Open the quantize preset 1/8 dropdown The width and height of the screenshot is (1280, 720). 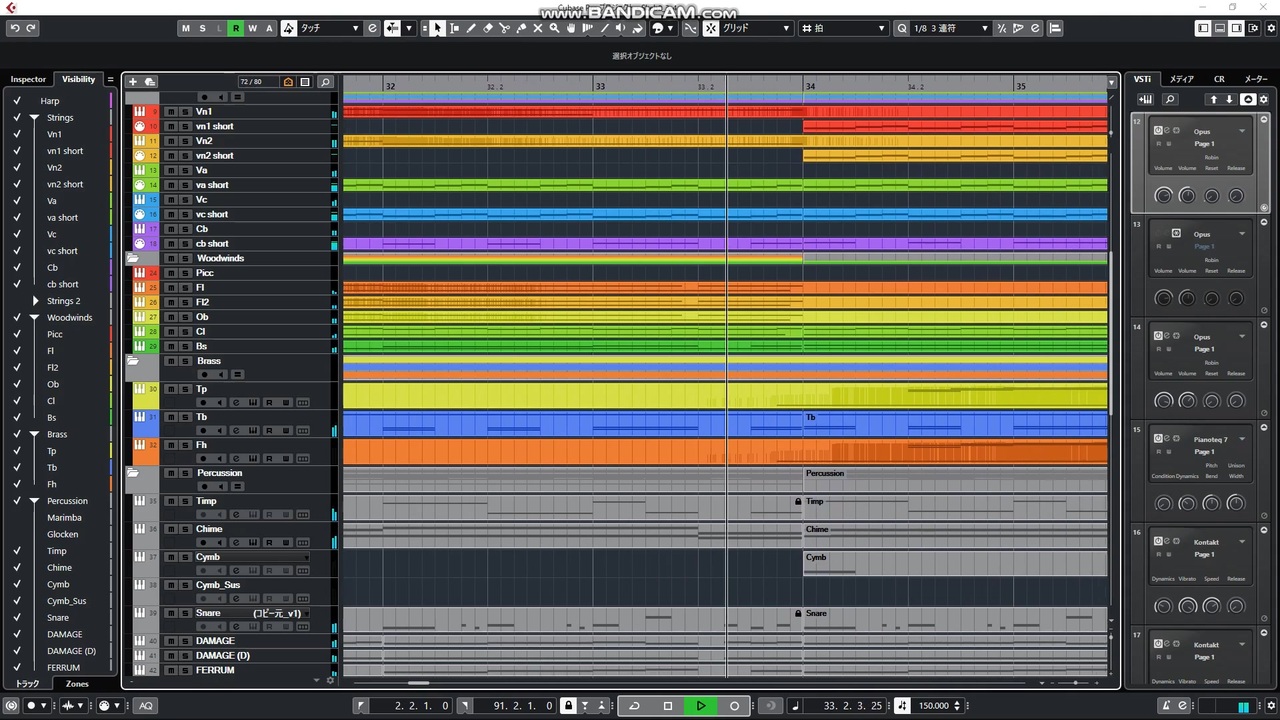coord(948,28)
